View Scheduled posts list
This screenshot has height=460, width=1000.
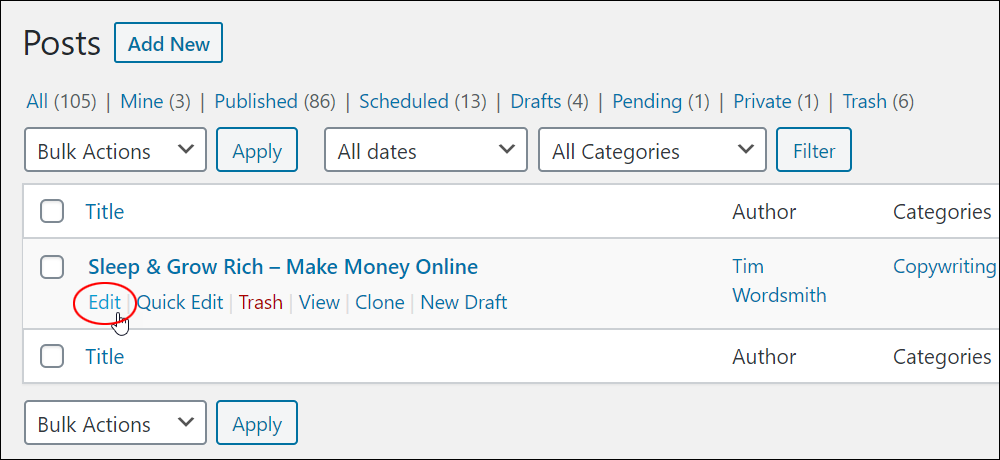click(422, 101)
